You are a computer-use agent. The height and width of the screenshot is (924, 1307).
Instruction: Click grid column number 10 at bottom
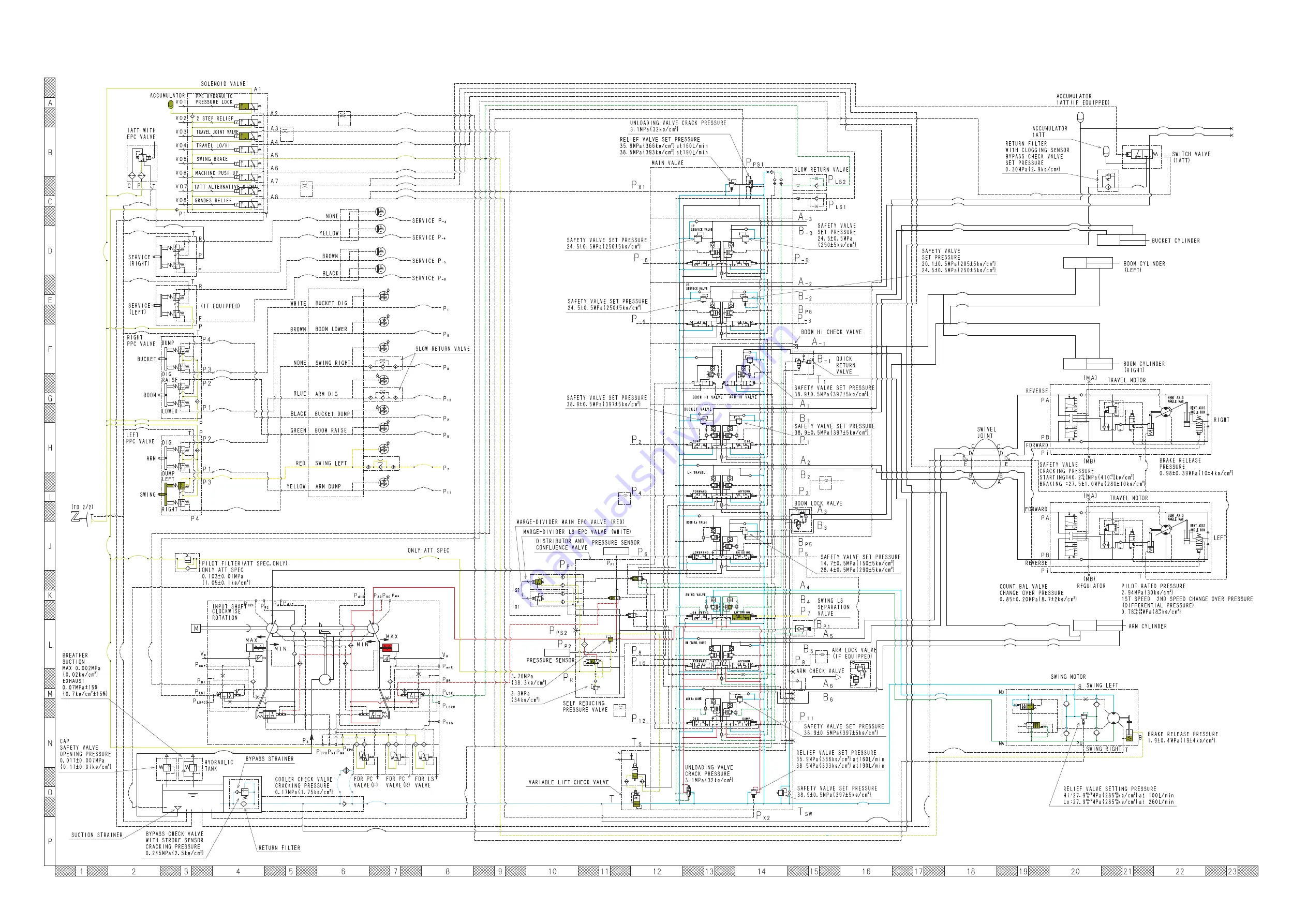[x=552, y=871]
